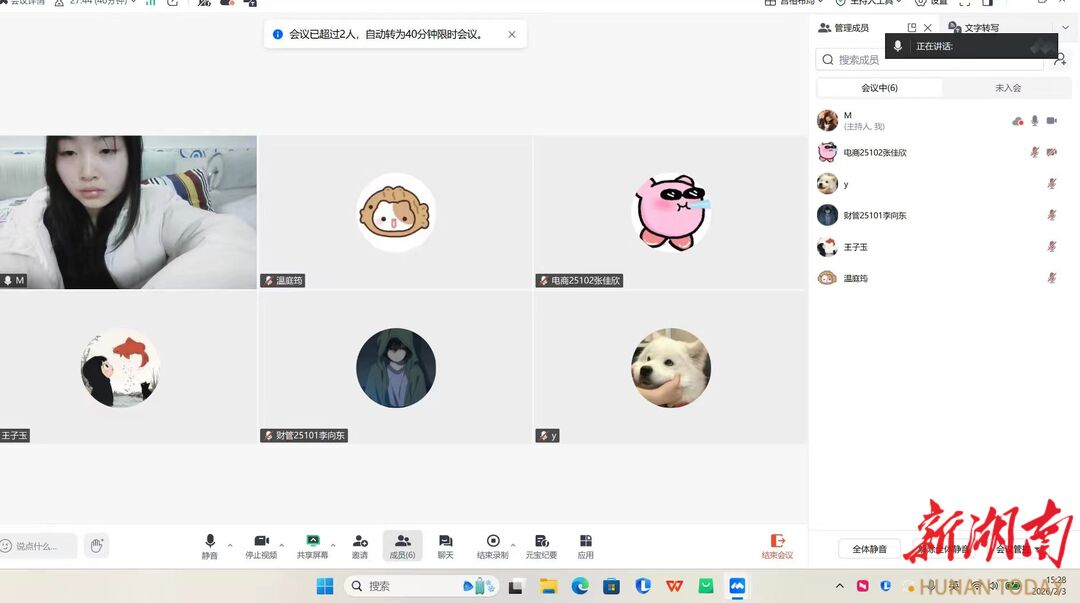Click the 结束会议 end meeting button
This screenshot has width=1080, height=603.
tap(777, 545)
